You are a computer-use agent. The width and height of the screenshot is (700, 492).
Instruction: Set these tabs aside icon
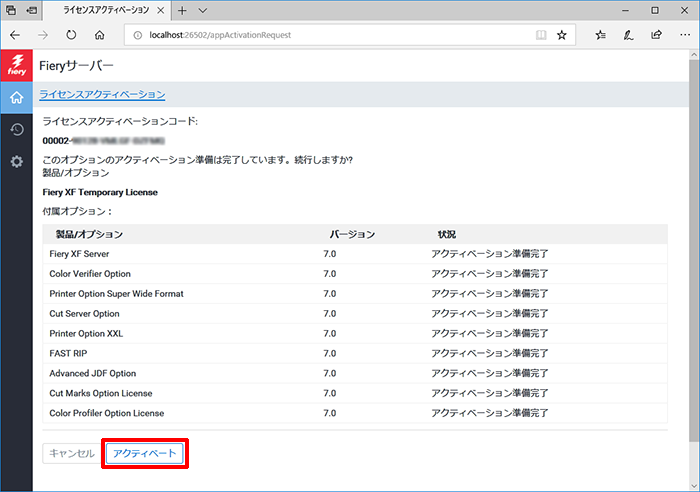click(32, 10)
